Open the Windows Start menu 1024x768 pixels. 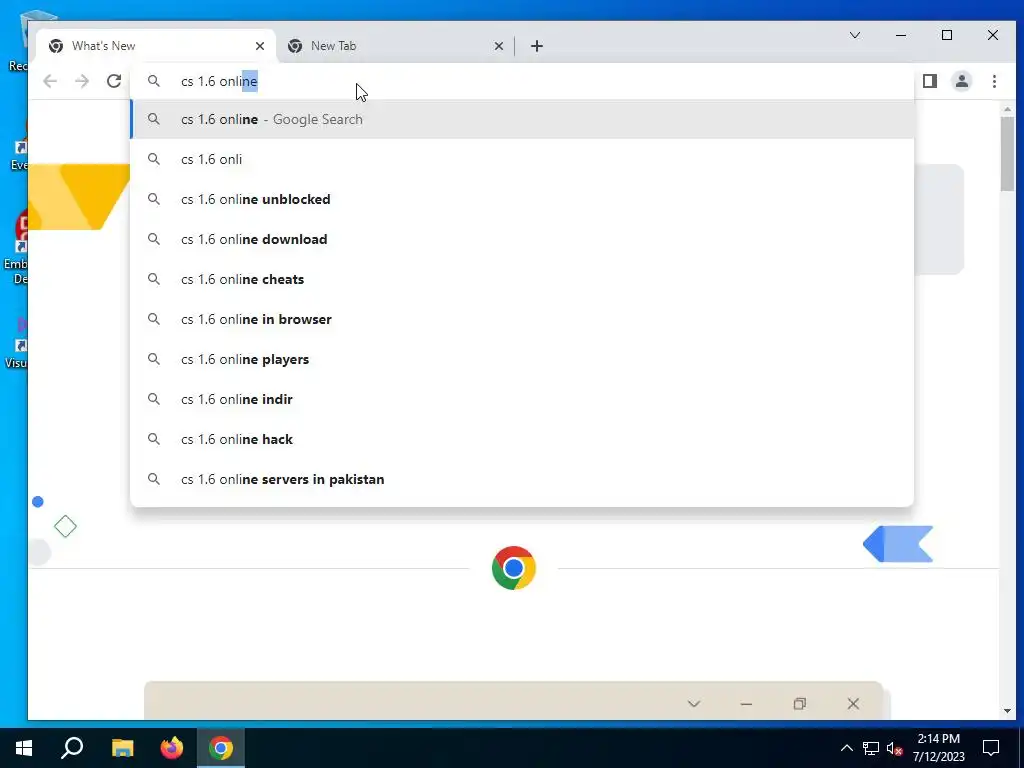click(24, 748)
